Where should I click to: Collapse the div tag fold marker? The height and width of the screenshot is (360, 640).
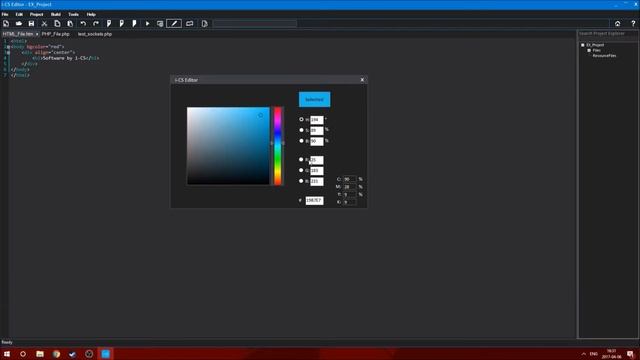[8, 53]
